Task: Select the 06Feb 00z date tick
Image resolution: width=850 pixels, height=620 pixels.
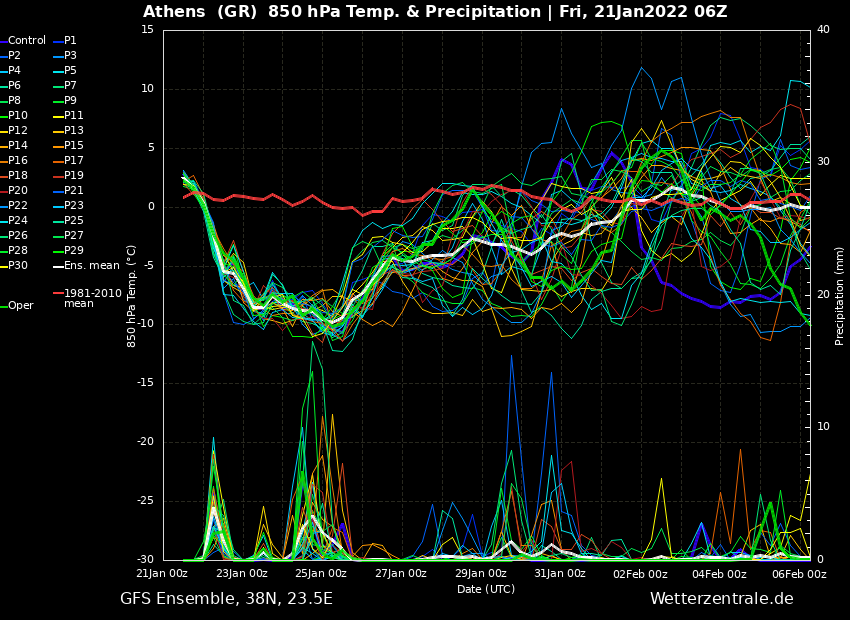Action: pos(800,573)
